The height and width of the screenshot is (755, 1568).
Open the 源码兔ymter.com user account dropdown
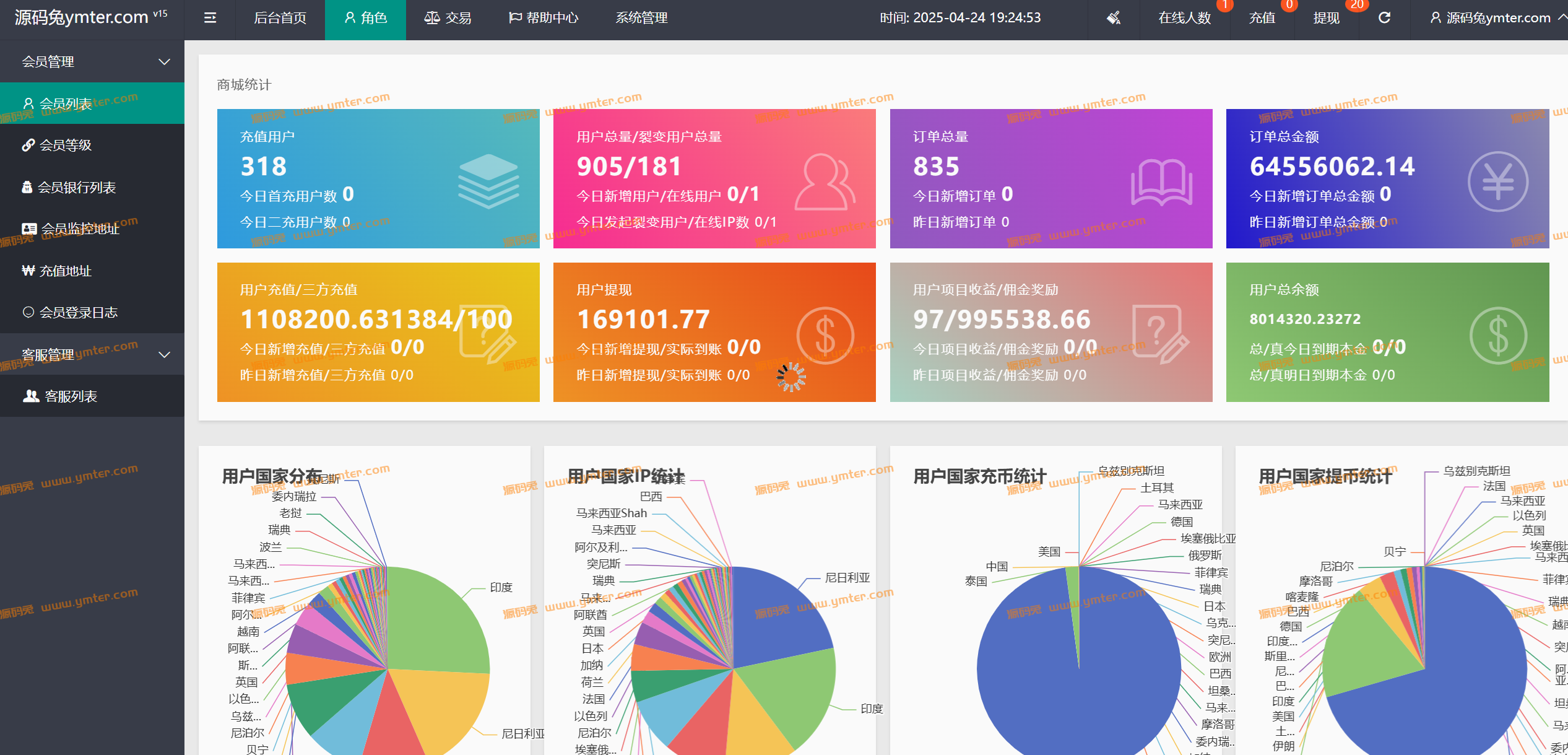coord(1497,18)
